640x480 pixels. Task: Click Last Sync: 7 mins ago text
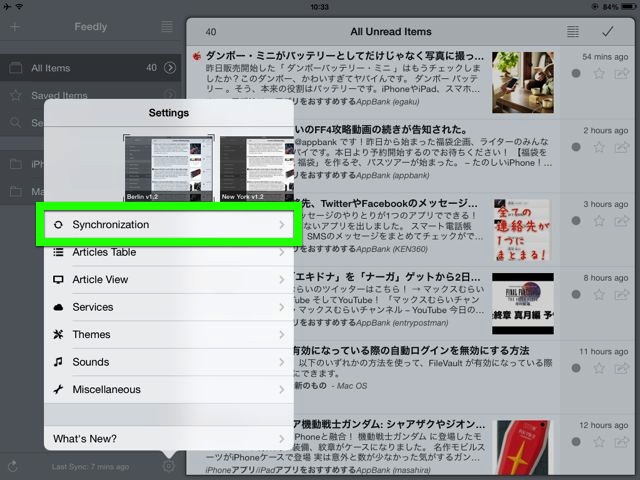point(90,467)
